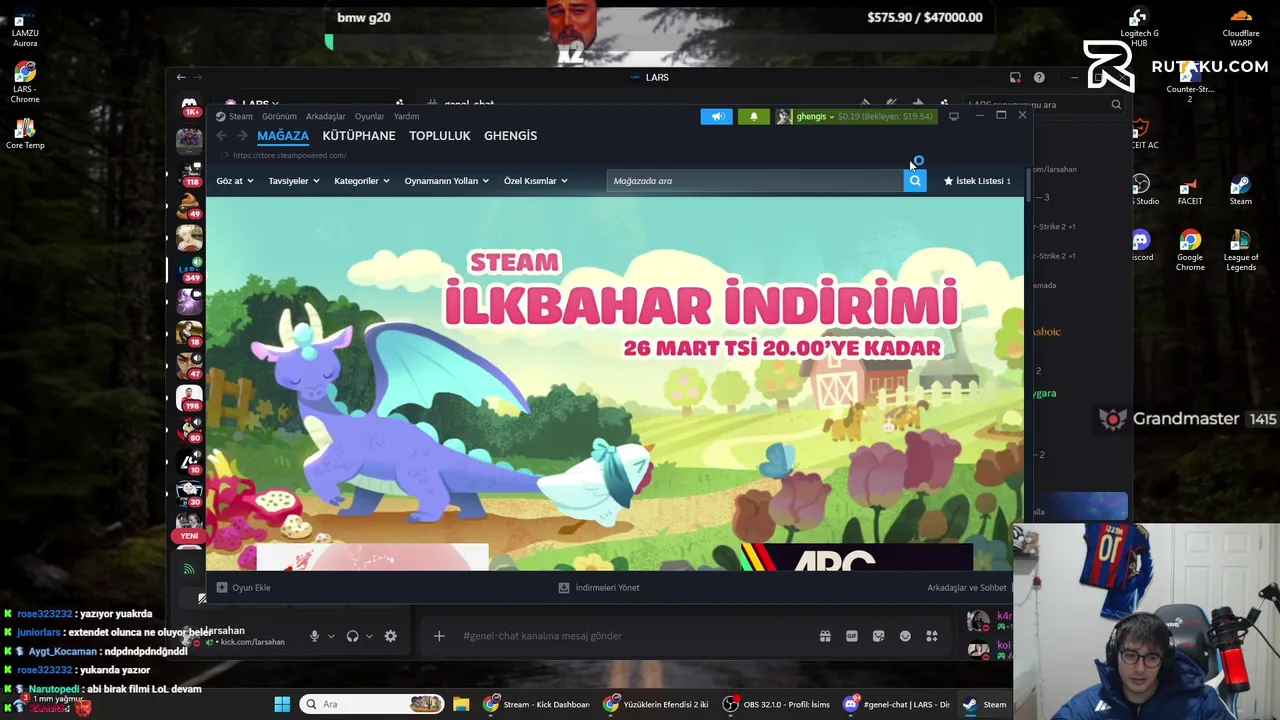Viewport: 1280px width, 720px height.
Task: Add attachment with plus icon in chat
Action: click(x=439, y=636)
